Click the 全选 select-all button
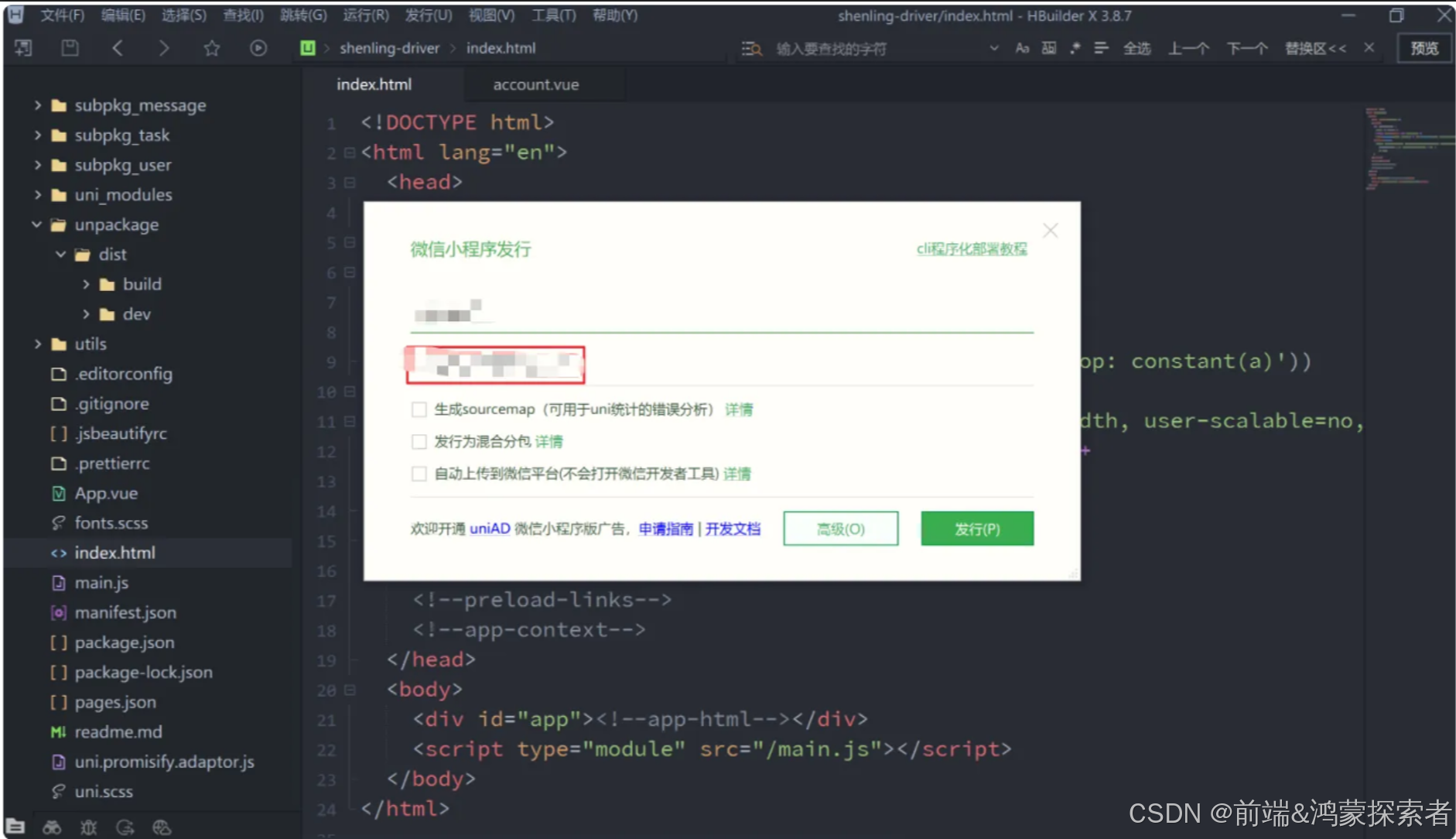The height and width of the screenshot is (839, 1456). (x=1137, y=49)
